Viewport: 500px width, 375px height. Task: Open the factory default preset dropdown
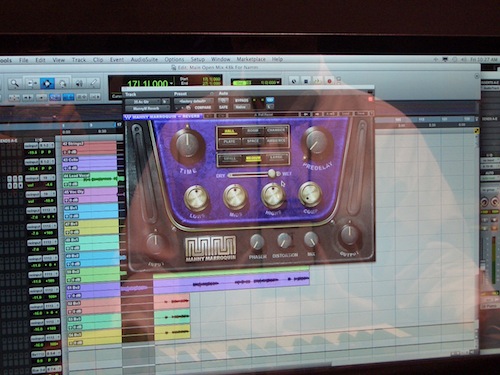coord(194,101)
